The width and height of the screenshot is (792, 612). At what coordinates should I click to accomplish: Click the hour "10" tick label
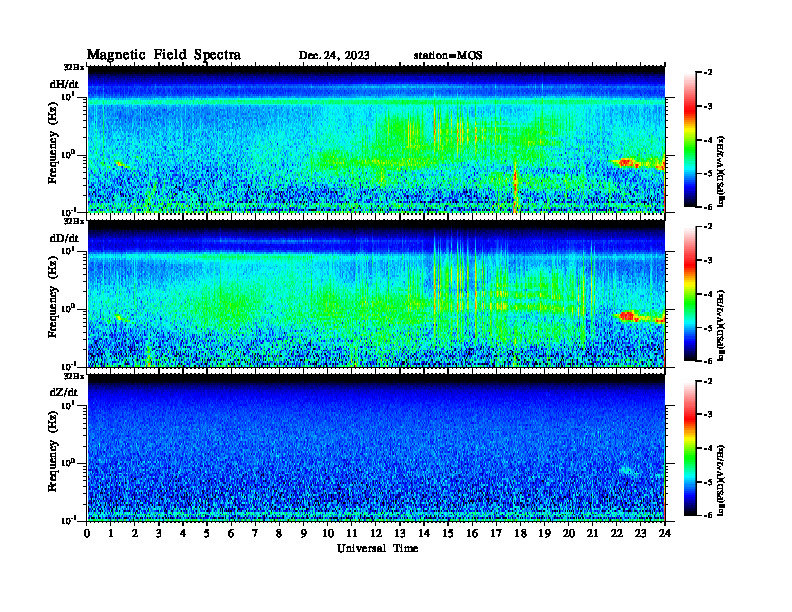click(328, 534)
